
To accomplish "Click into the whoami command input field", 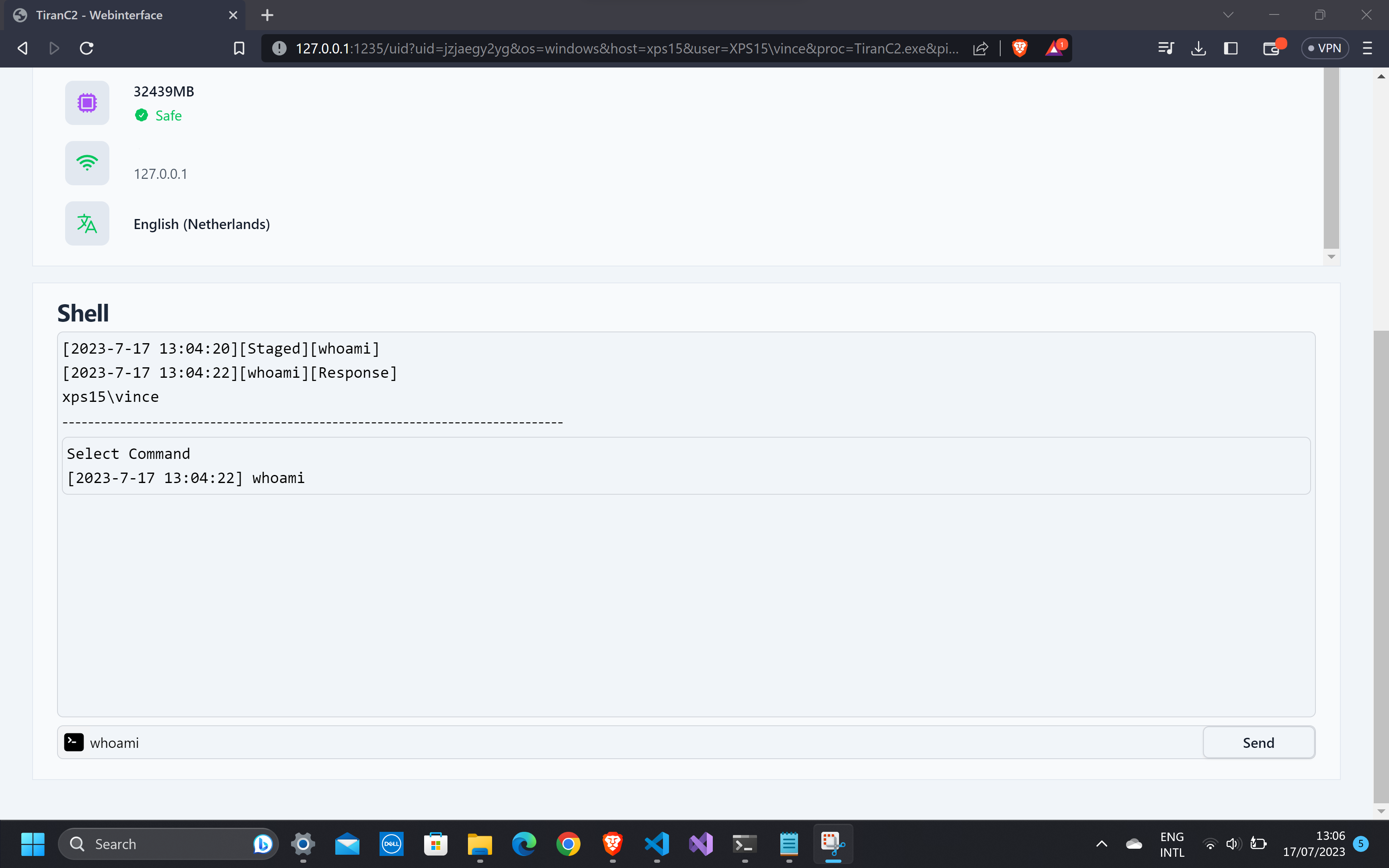I will pos(632,742).
